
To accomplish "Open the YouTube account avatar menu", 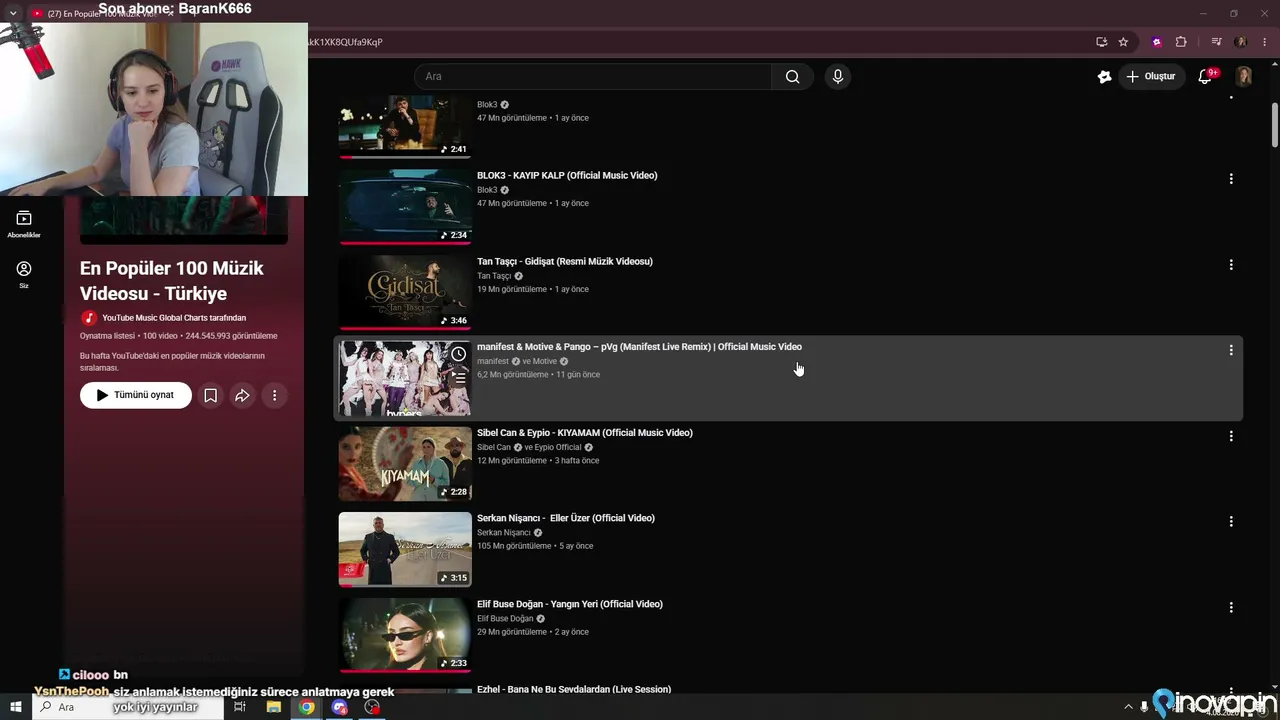I will click(1244, 77).
